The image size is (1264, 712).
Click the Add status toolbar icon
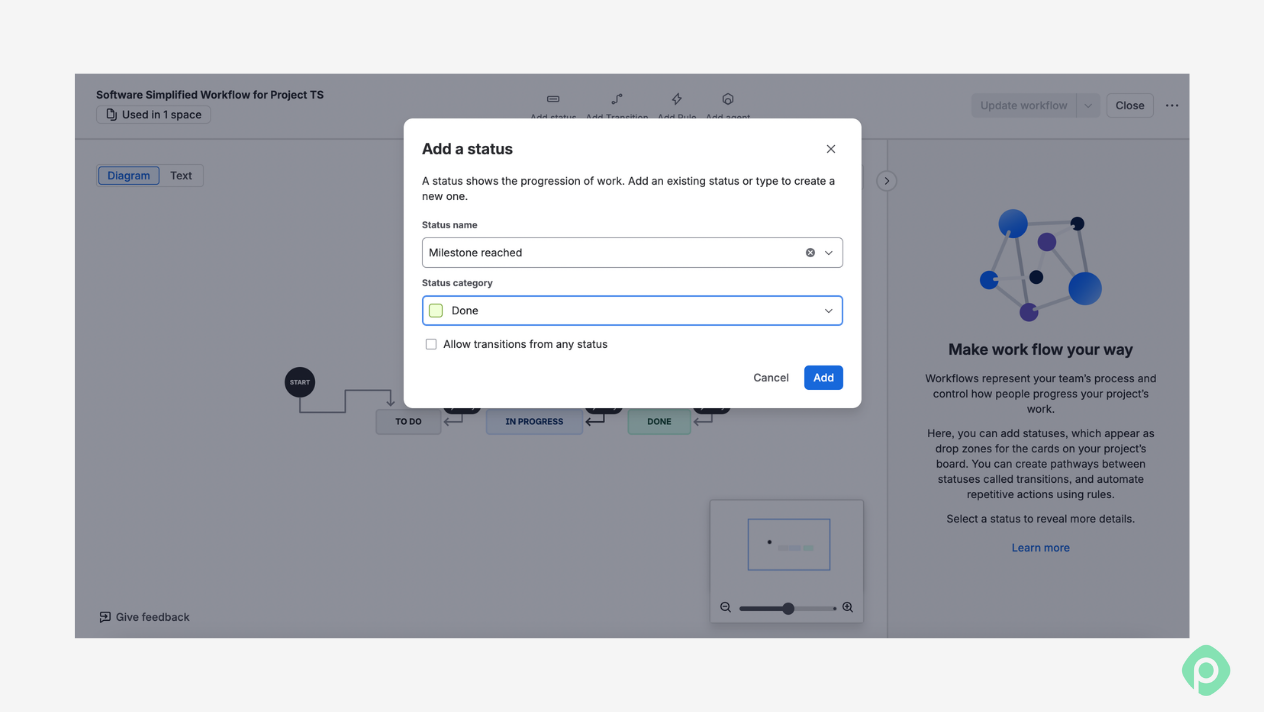coord(553,99)
